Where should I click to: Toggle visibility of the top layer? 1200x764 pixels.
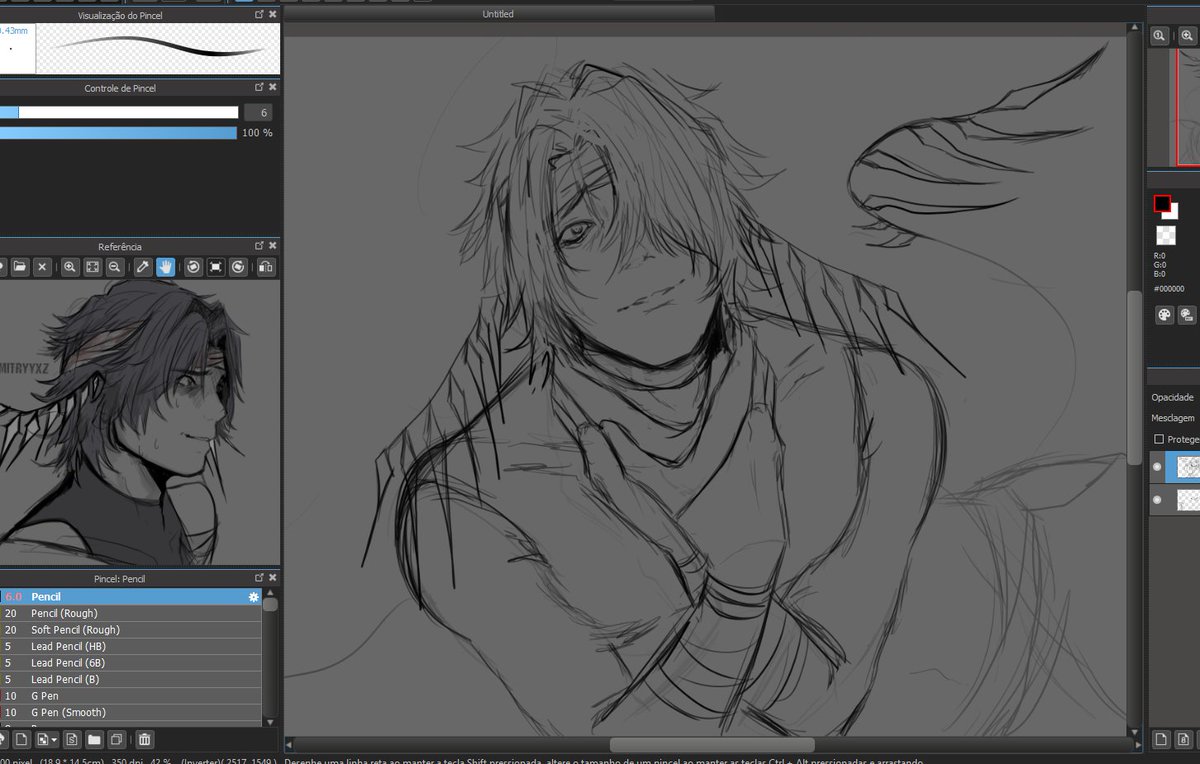coord(1158,466)
